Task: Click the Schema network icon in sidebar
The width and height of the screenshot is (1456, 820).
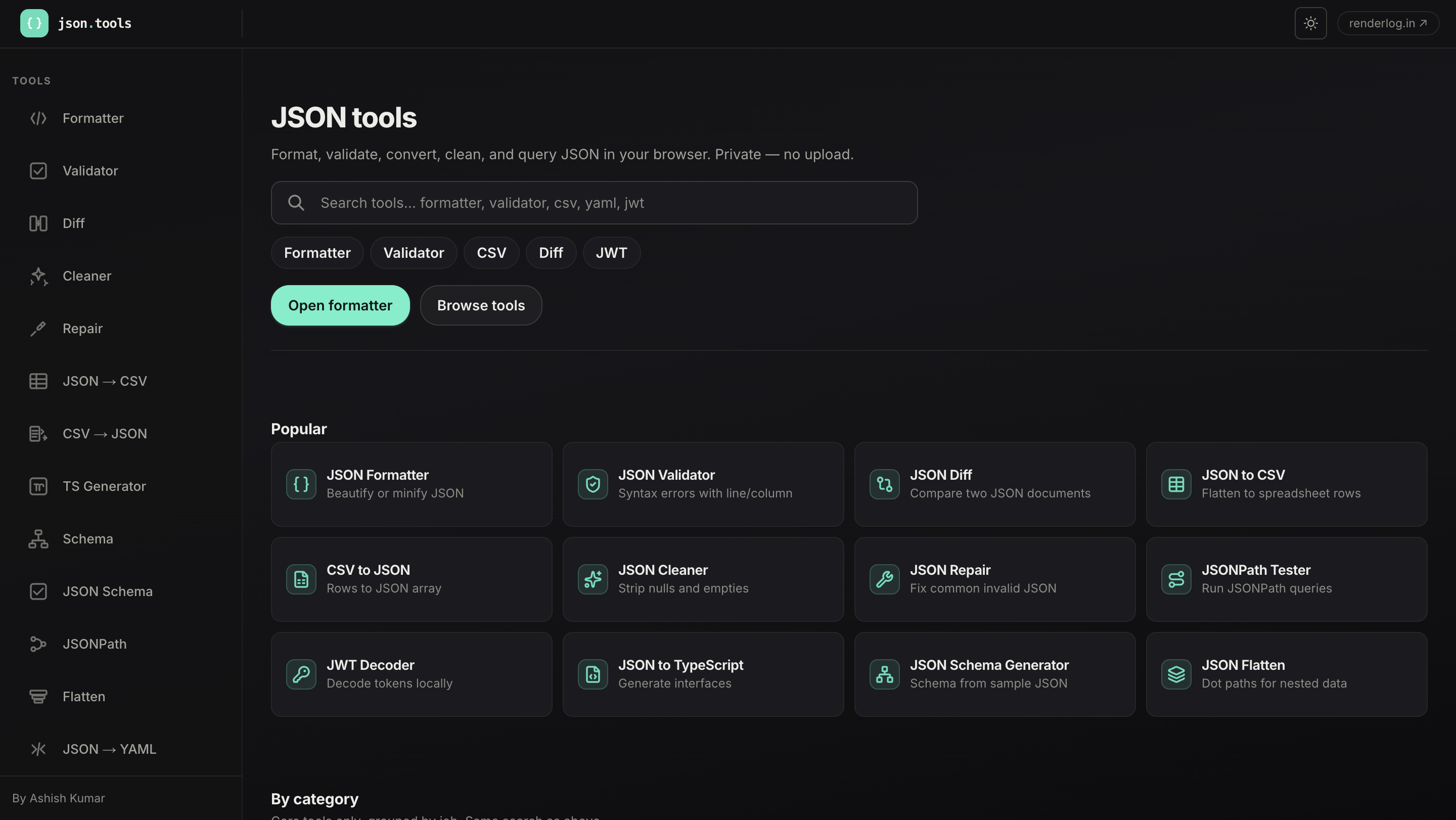Action: [38, 538]
